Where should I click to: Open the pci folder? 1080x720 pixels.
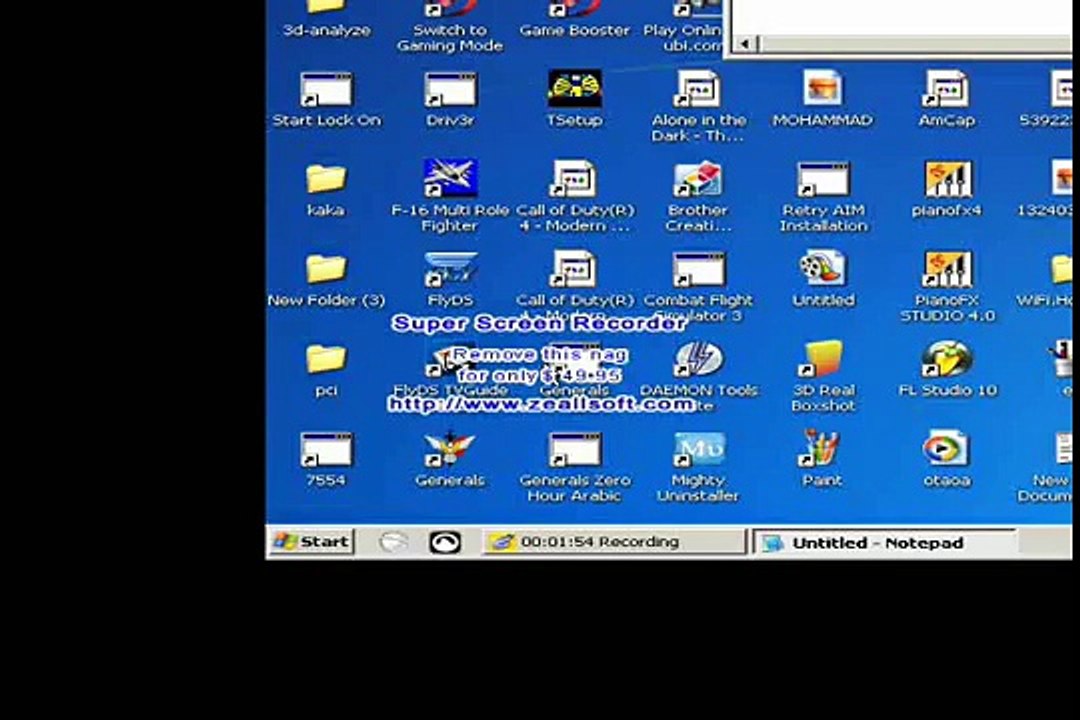click(x=326, y=360)
